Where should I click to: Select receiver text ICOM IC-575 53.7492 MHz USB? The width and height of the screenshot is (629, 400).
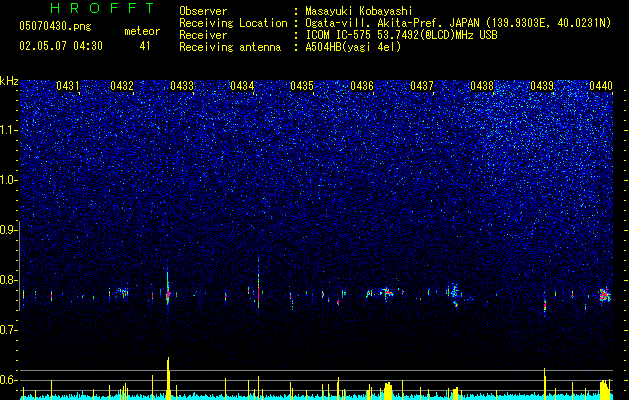point(401,35)
